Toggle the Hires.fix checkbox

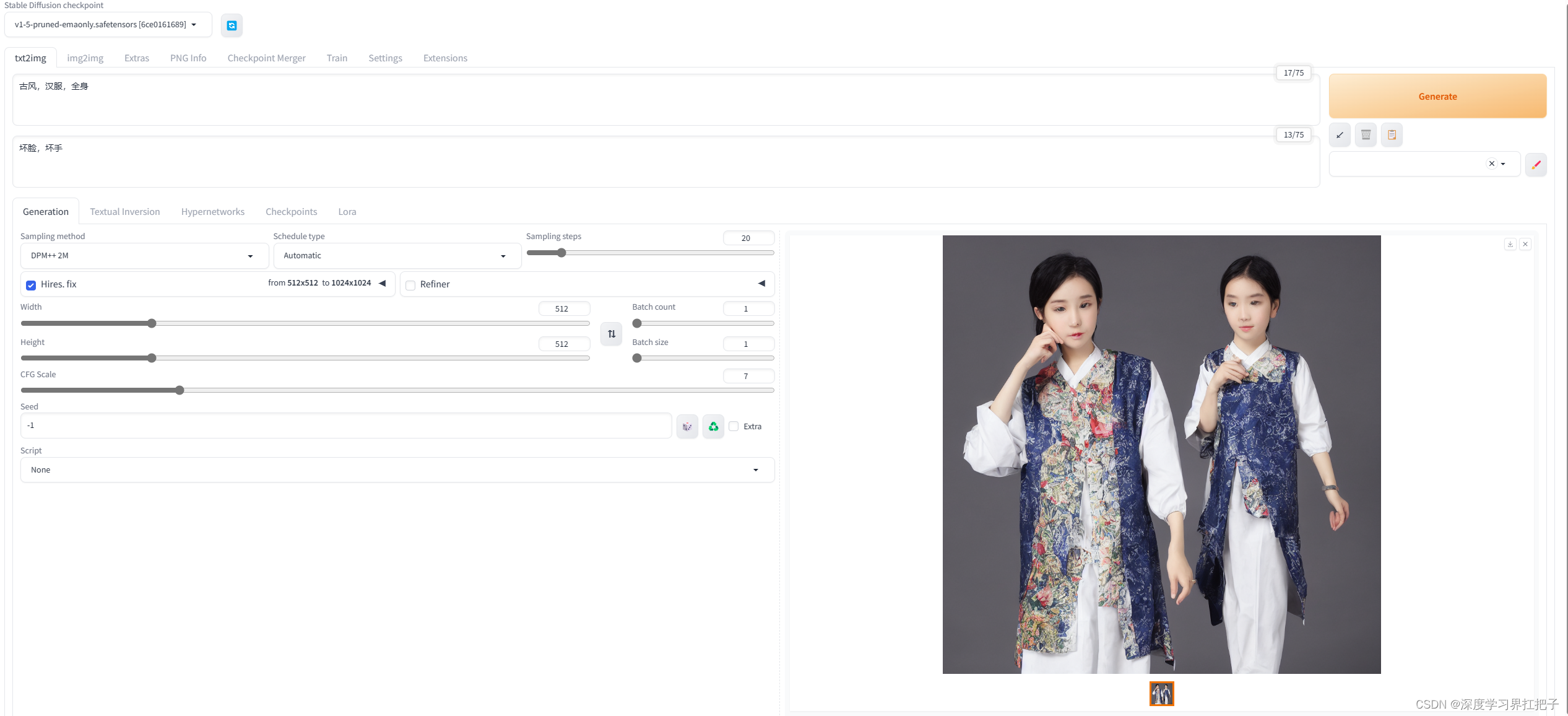click(30, 285)
